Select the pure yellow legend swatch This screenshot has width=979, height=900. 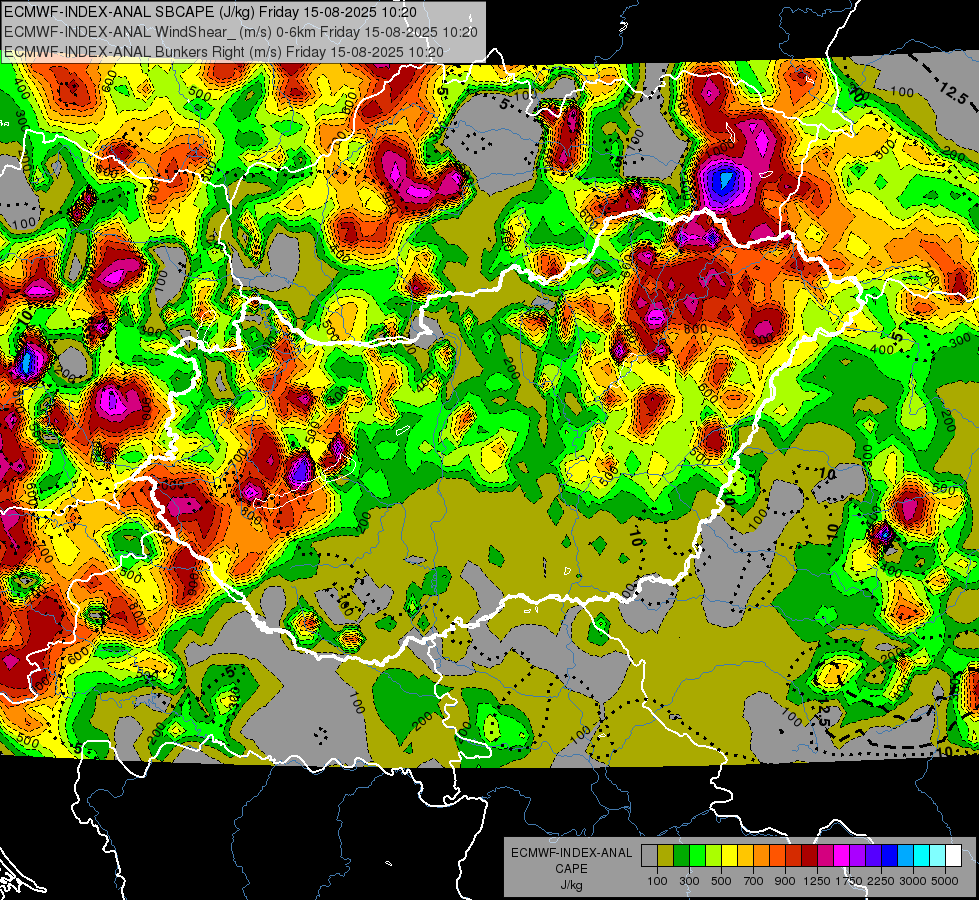tap(730, 855)
